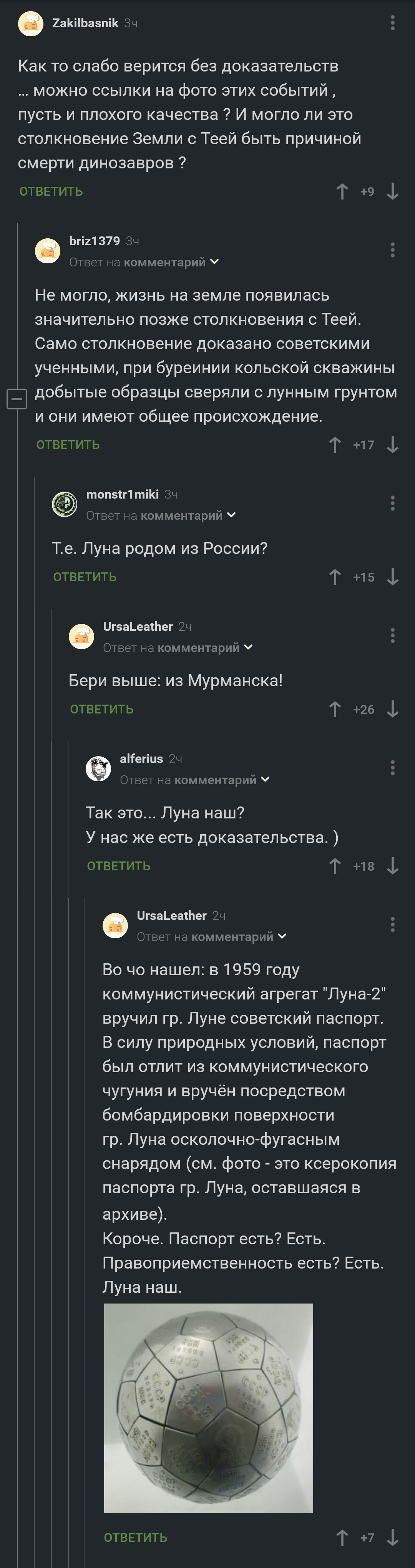Downvote alferius's comment with +18 rating
The image size is (415, 1568).
[x=392, y=866]
